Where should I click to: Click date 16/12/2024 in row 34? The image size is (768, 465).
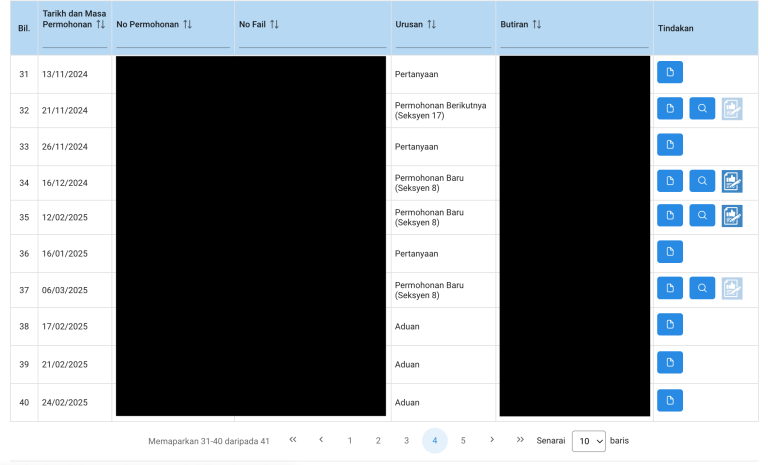tap(65, 183)
